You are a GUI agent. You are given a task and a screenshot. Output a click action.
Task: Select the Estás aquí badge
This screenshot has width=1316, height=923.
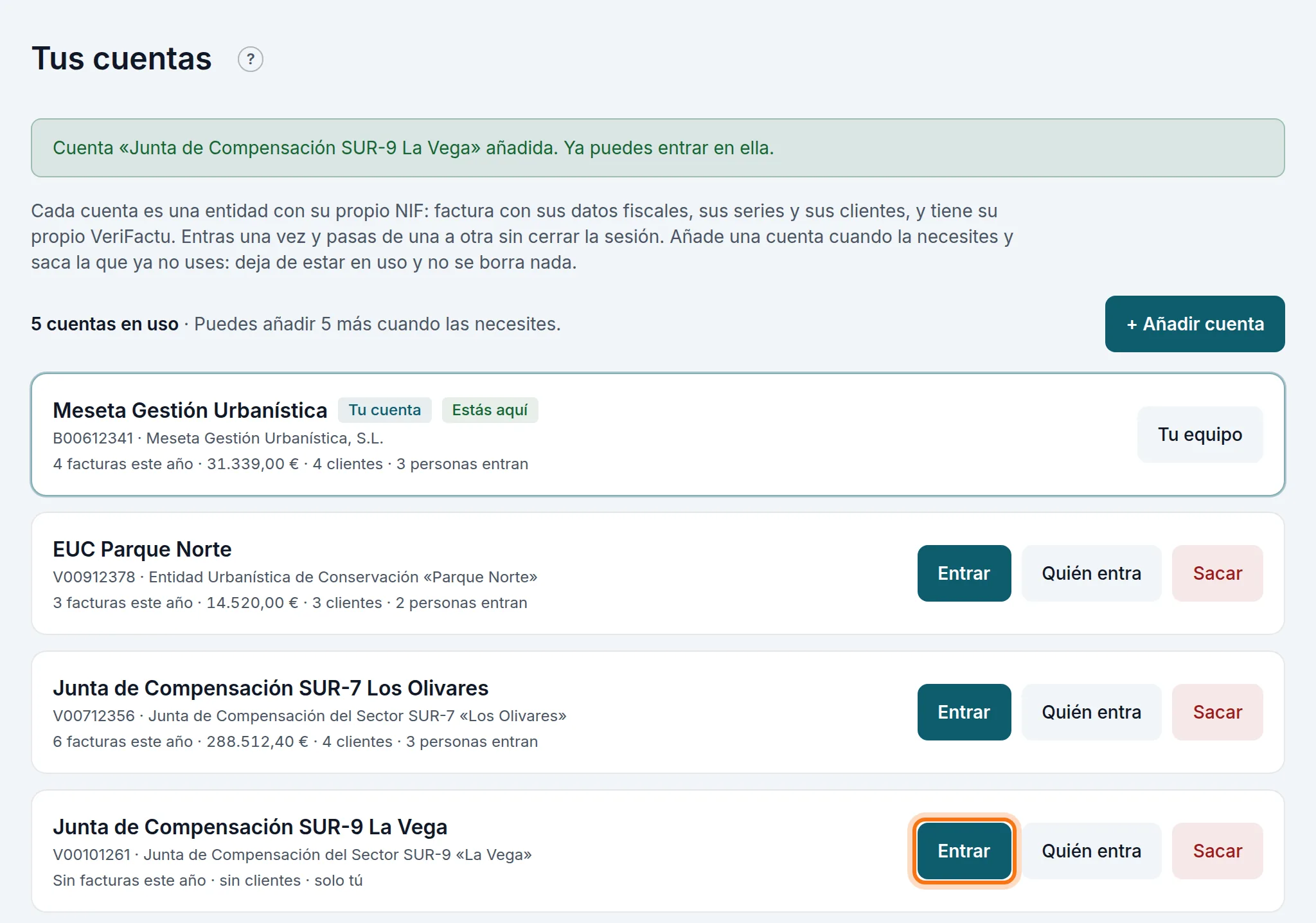pos(490,410)
